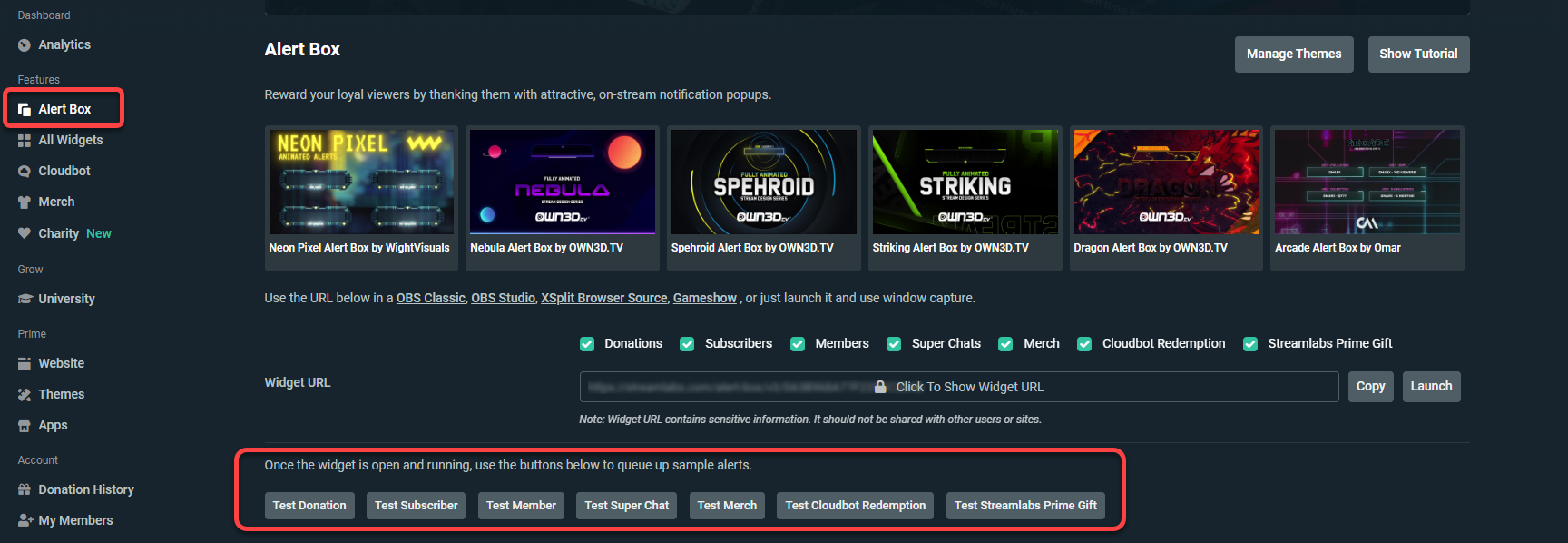1568x543 pixels.
Task: Click Test Cloudbot Redemption button
Action: pyautogui.click(x=856, y=506)
